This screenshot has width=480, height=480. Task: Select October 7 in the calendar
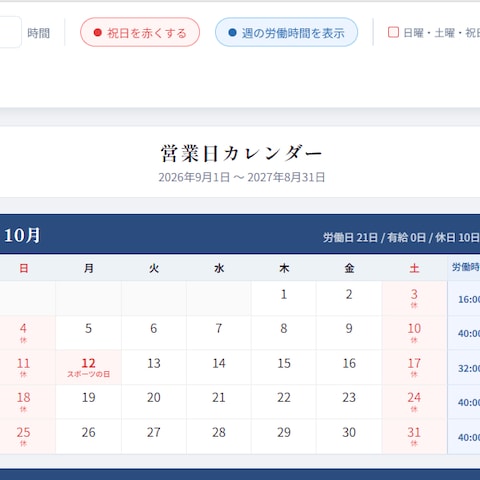(219, 333)
